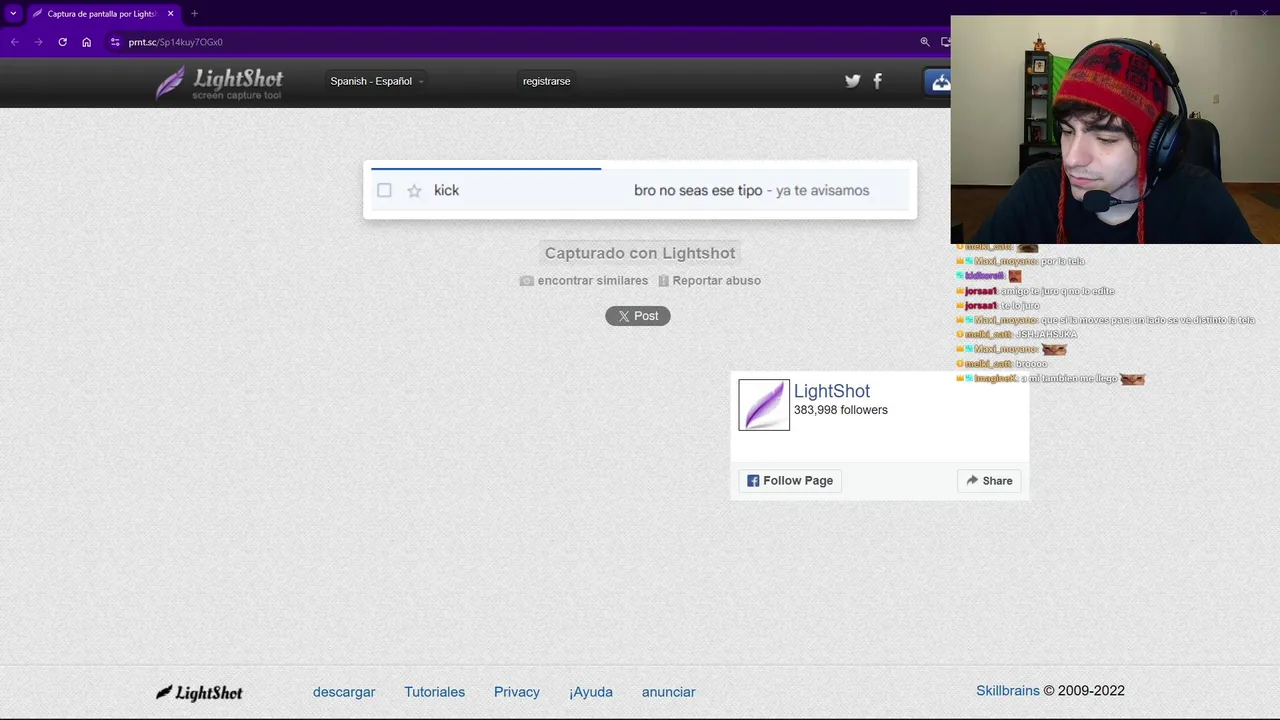Visit LightShot Facebook page icon
The image size is (1280, 720).
[877, 81]
